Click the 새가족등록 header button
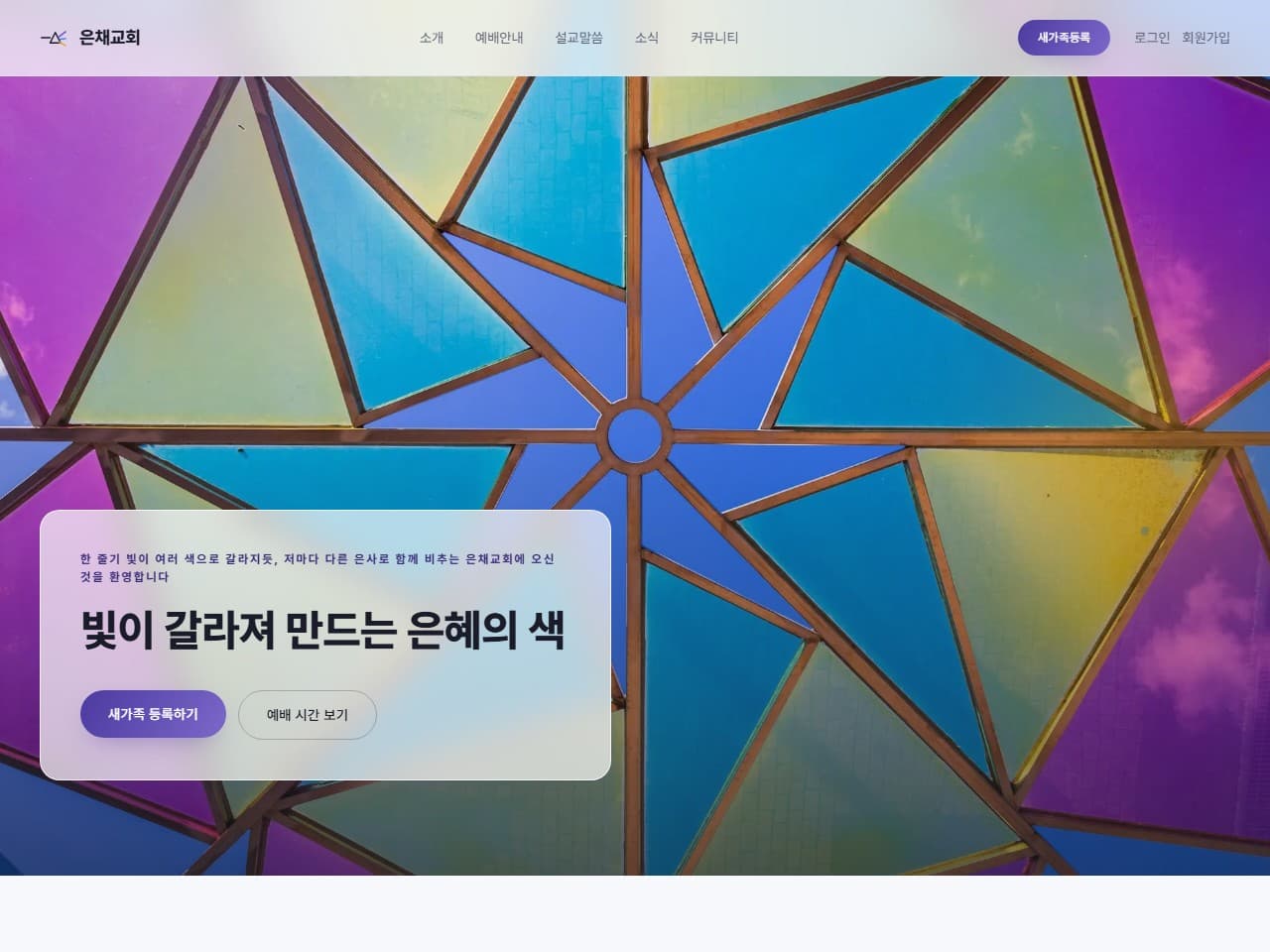1270x952 pixels. pyautogui.click(x=1064, y=38)
